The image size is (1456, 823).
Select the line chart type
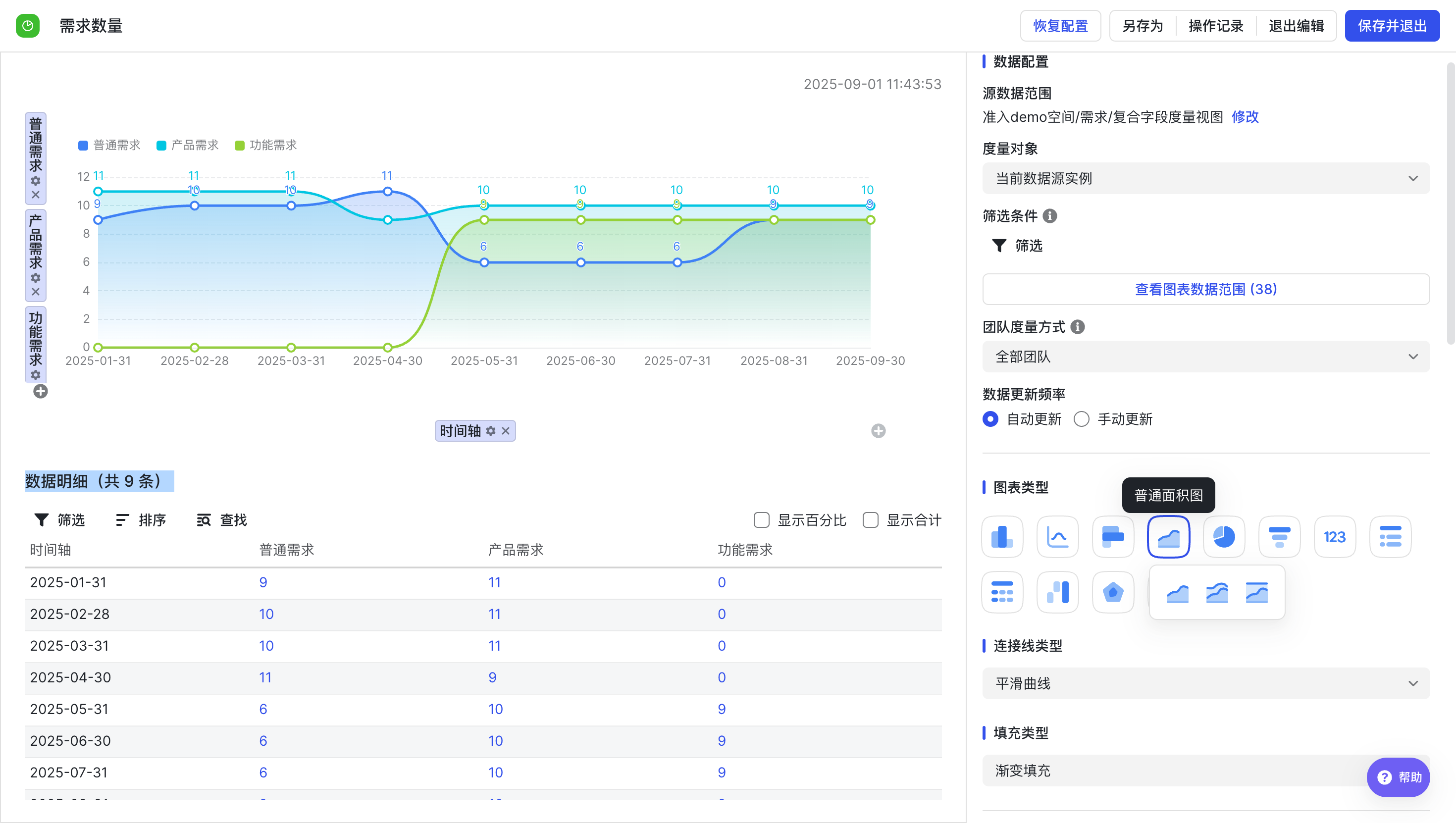click(x=1057, y=536)
